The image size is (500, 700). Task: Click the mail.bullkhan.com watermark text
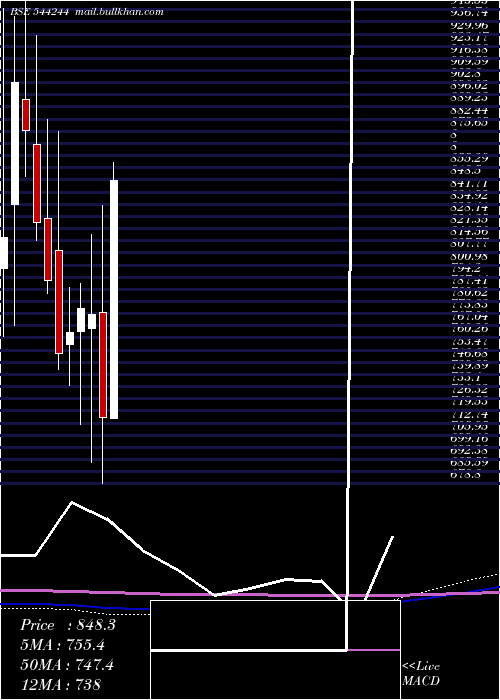tap(119, 12)
